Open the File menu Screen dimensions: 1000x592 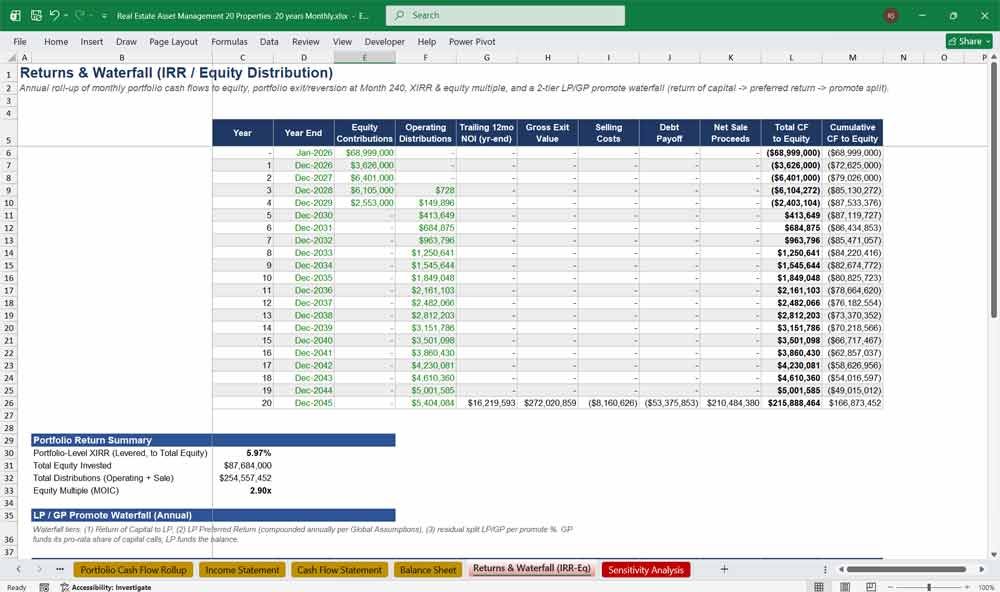20,41
